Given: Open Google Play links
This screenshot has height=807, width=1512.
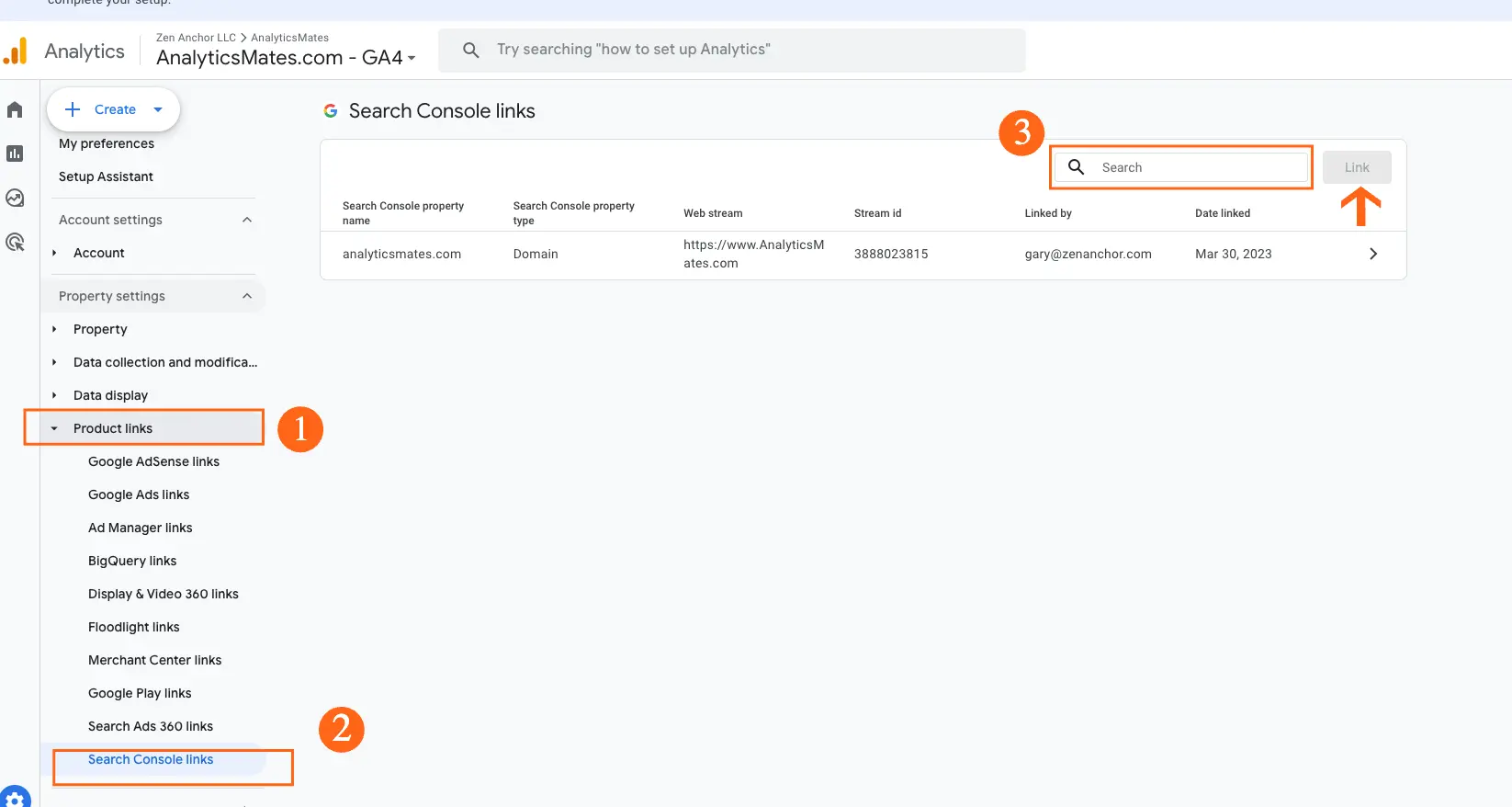Looking at the screenshot, I should tap(140, 693).
